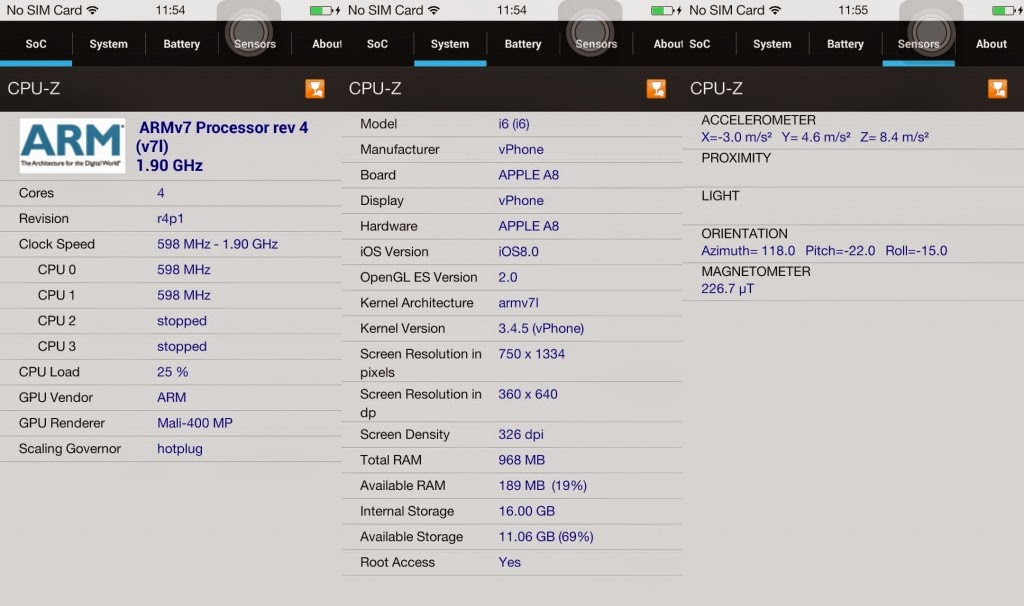Image resolution: width=1024 pixels, height=606 pixels.
Task: Tap Screen Density value '326 dpi'
Action: [x=521, y=434]
